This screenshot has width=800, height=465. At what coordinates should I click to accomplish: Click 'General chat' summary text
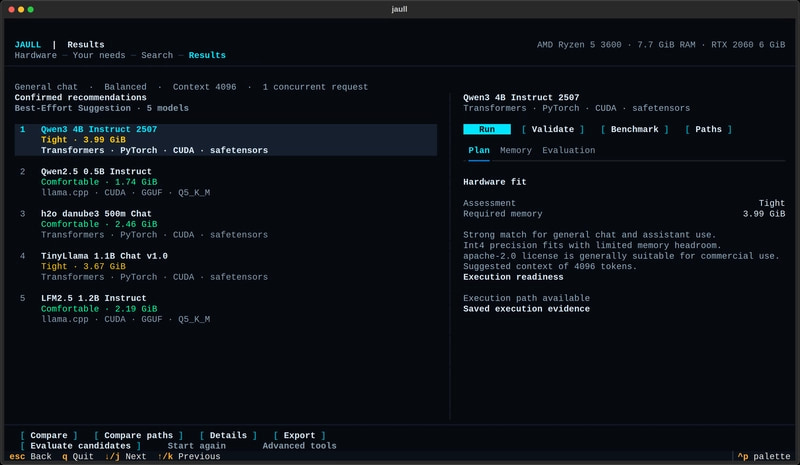pos(46,87)
